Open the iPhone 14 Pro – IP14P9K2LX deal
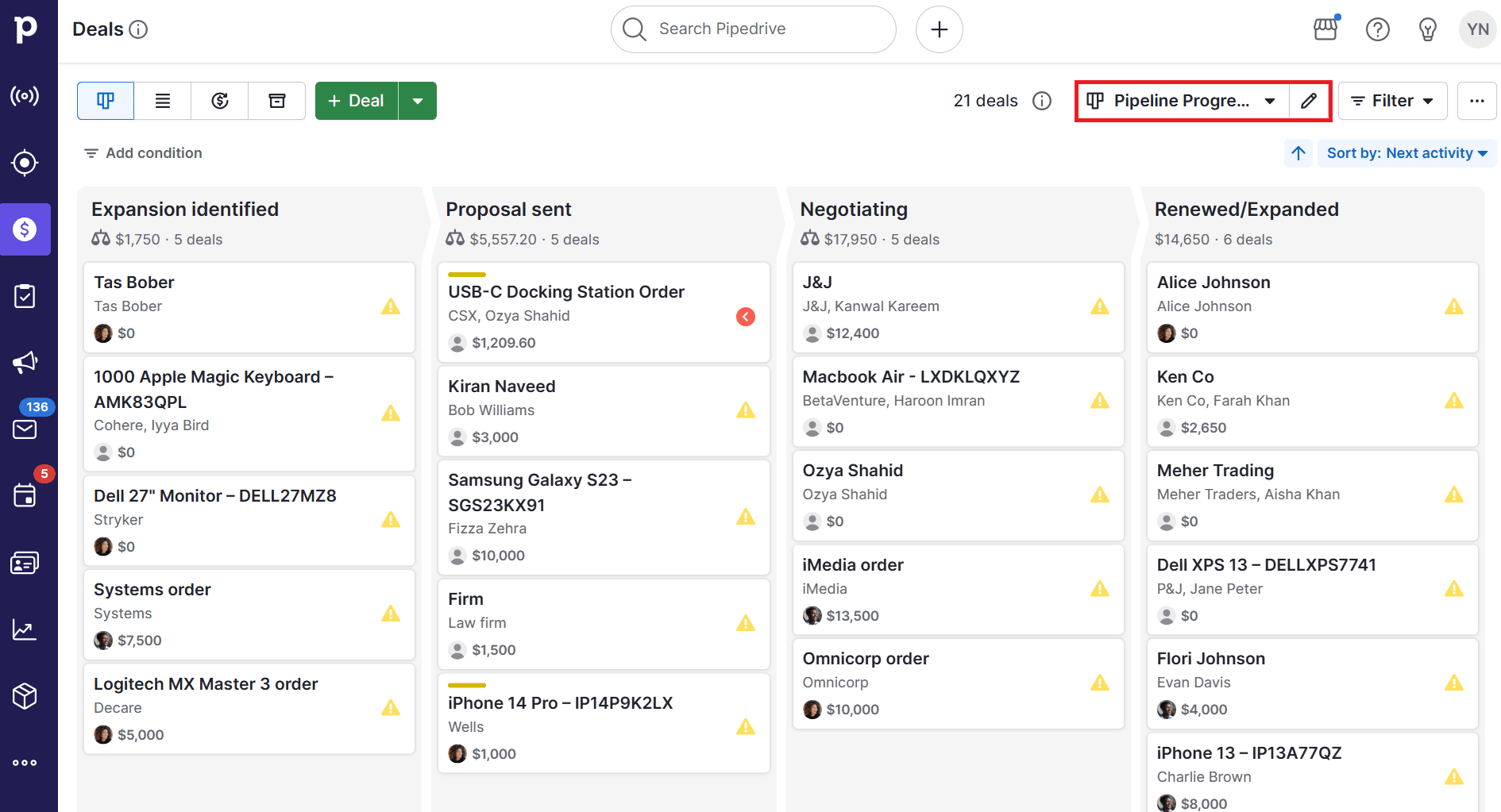The image size is (1501, 812). (604, 723)
